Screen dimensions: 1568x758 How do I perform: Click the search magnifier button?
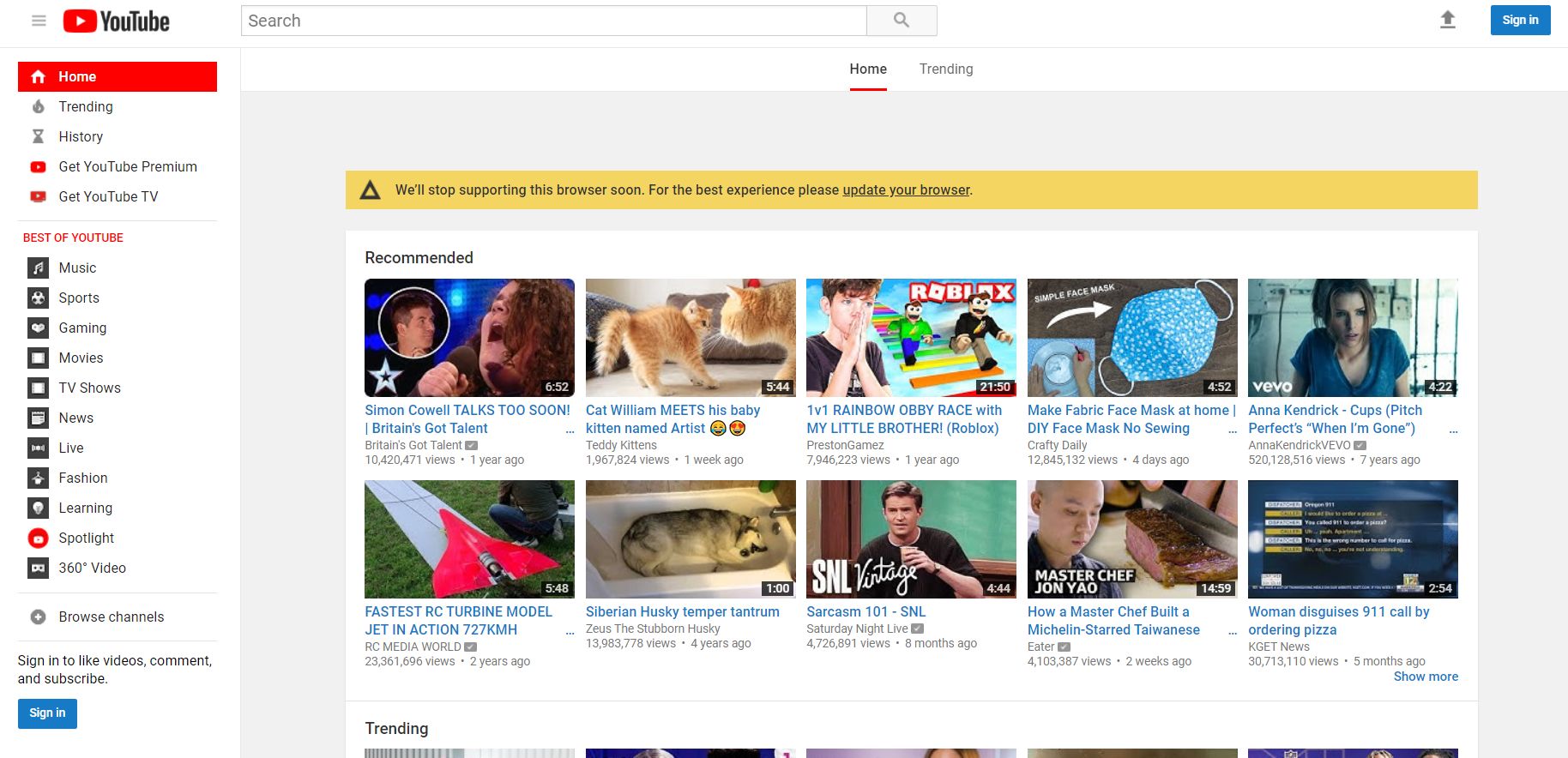pos(901,21)
